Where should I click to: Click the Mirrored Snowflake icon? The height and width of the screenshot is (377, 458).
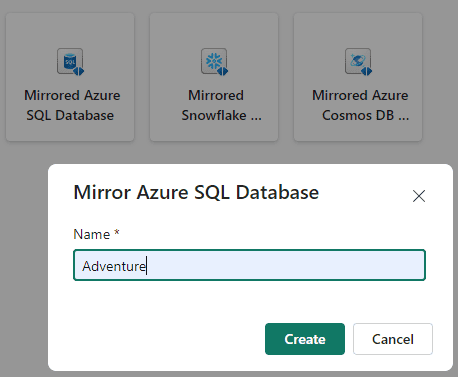(214, 62)
